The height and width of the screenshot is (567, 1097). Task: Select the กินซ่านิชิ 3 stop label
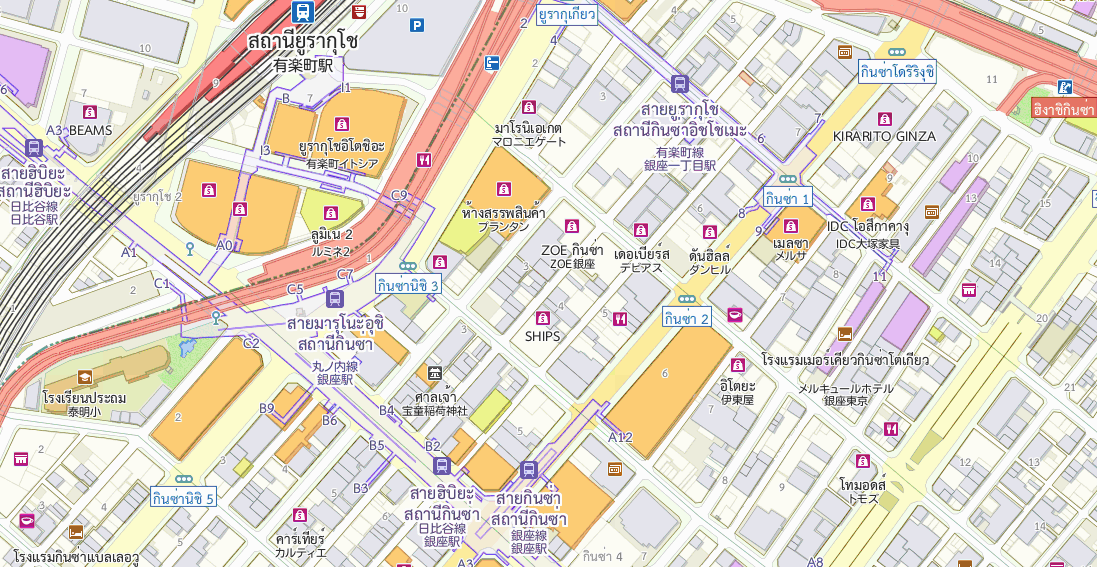pyautogui.click(x=408, y=285)
